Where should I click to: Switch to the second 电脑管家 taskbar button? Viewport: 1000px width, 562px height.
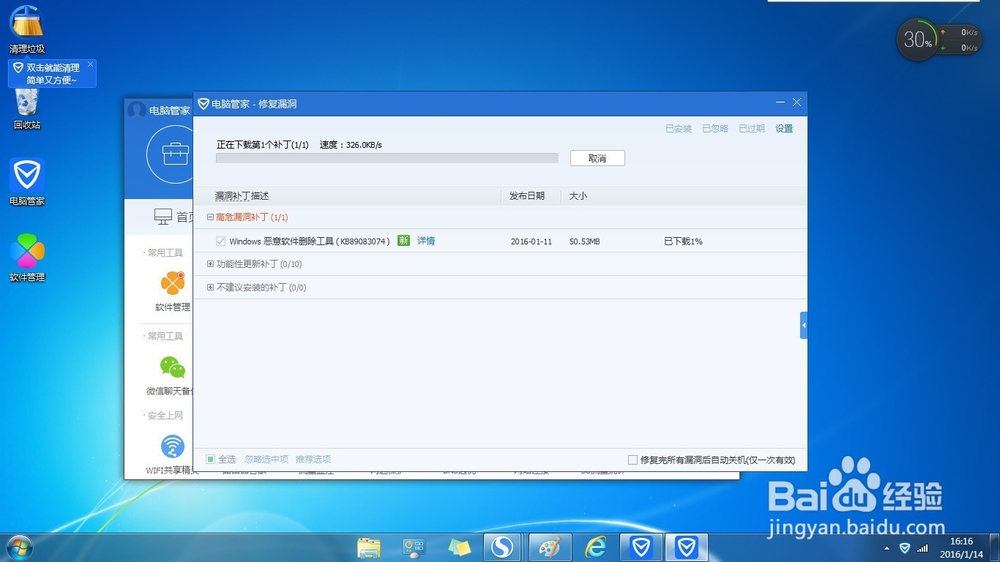687,547
